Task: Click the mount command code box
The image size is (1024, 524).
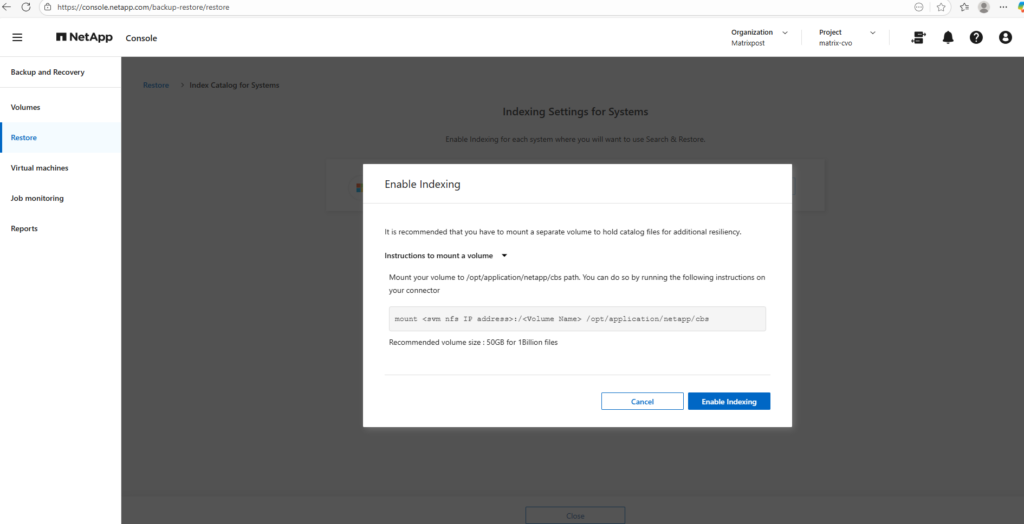Action: tap(577, 319)
